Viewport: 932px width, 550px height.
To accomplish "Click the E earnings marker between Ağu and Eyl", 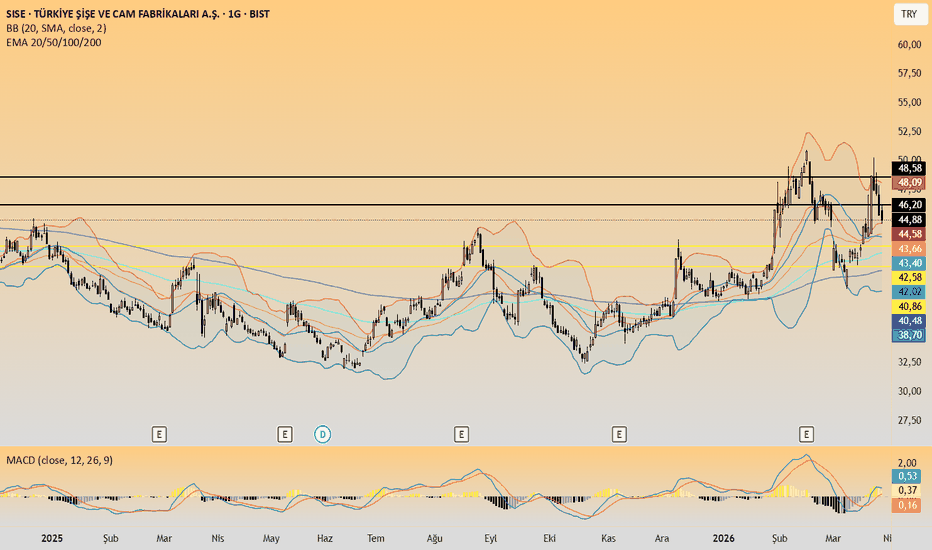I will point(461,435).
